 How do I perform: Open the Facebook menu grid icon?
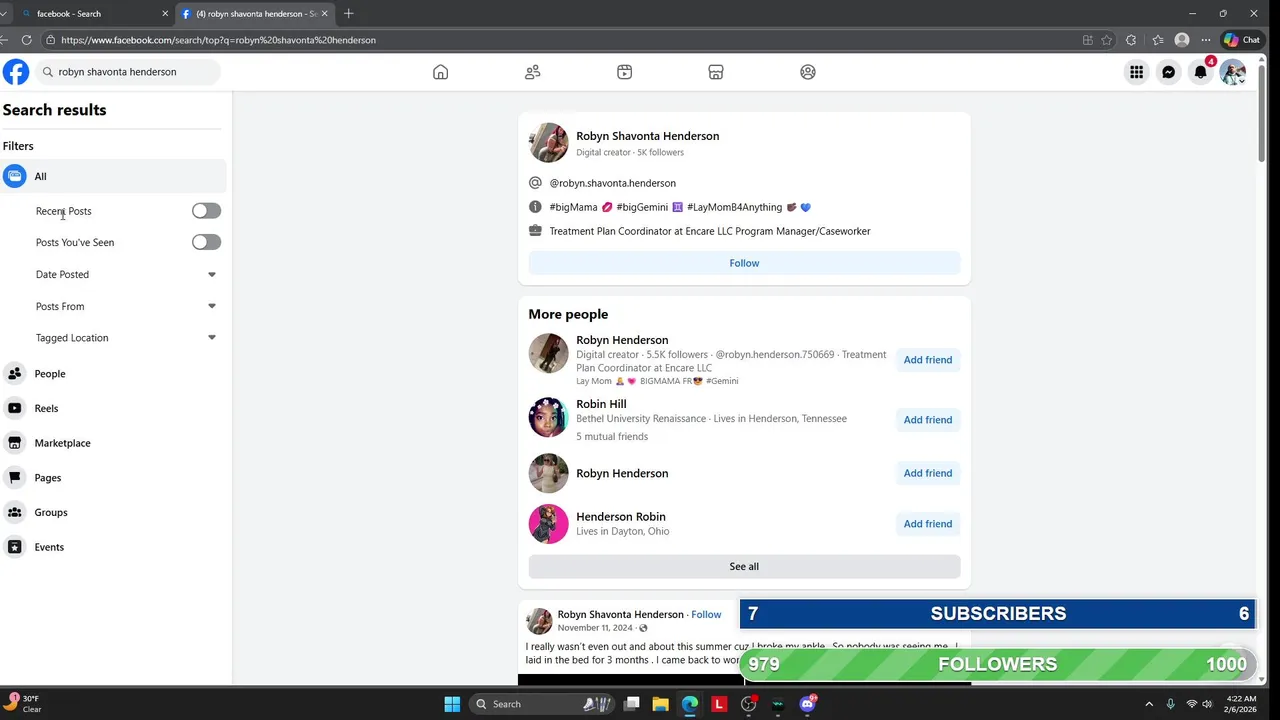pos(1137,72)
